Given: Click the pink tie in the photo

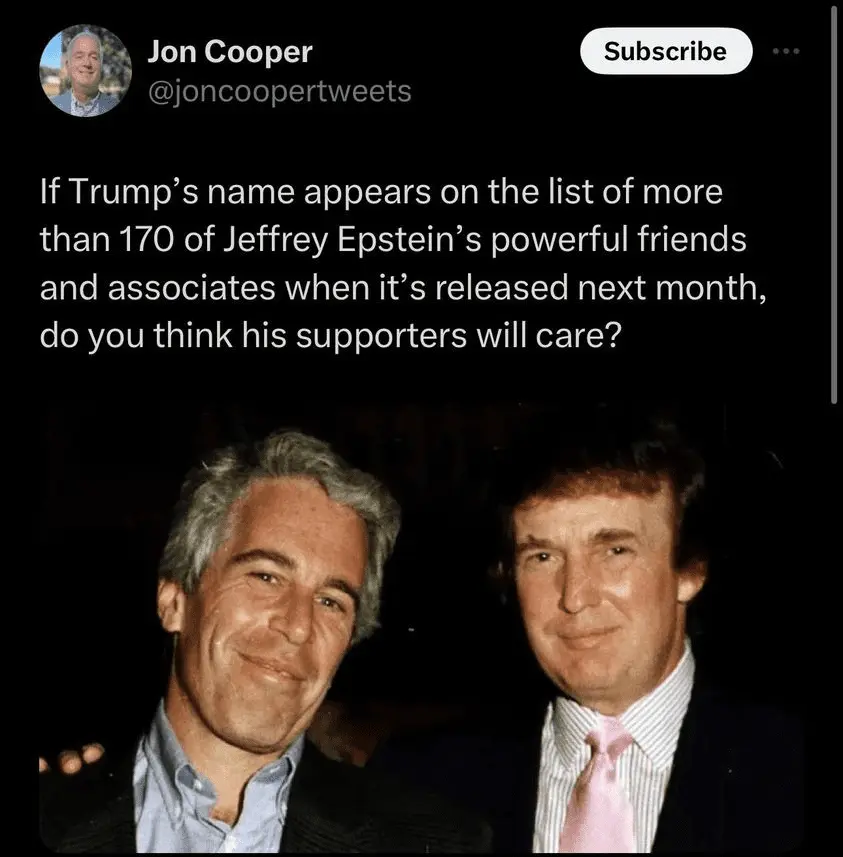Looking at the screenshot, I should pyautogui.click(x=599, y=787).
